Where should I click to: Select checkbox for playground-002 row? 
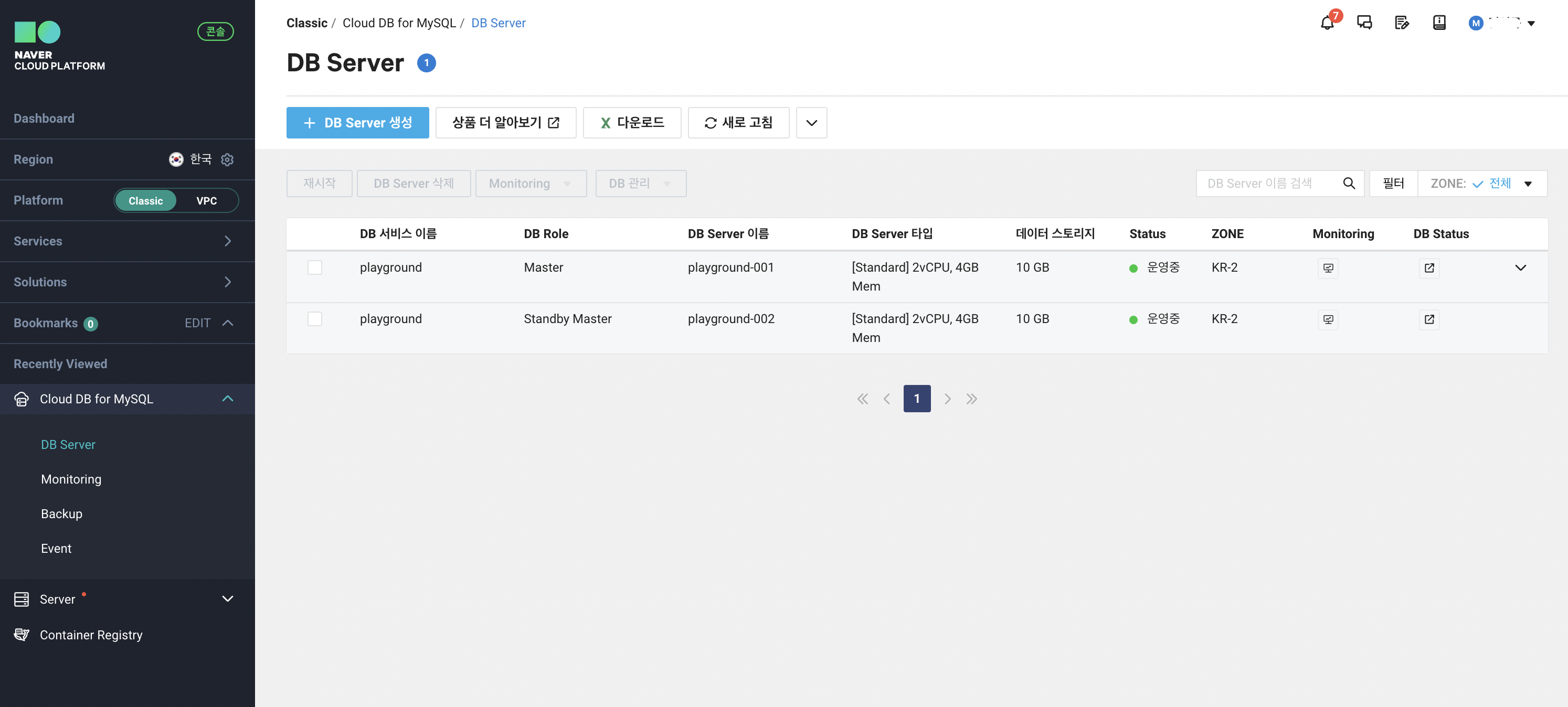(x=315, y=319)
